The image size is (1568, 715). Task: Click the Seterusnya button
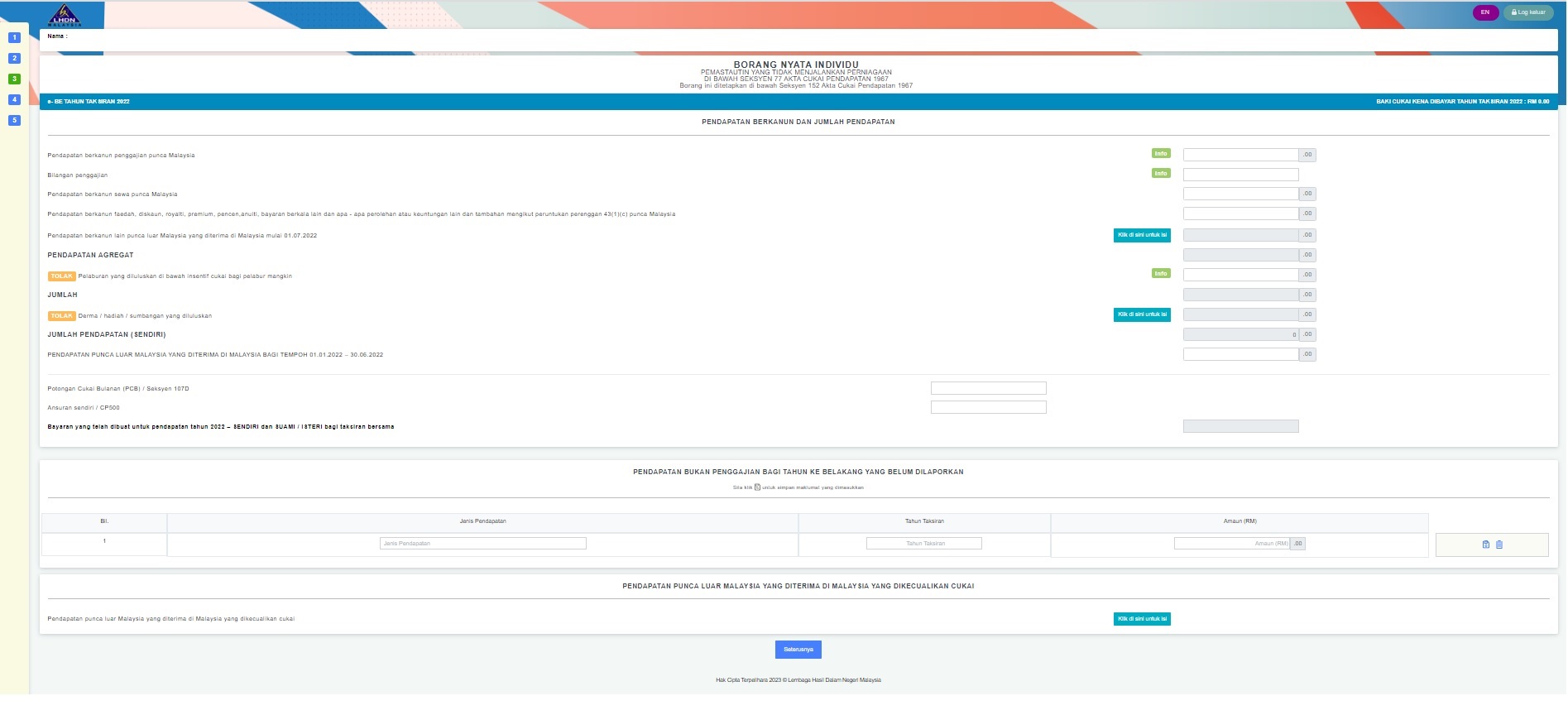798,650
